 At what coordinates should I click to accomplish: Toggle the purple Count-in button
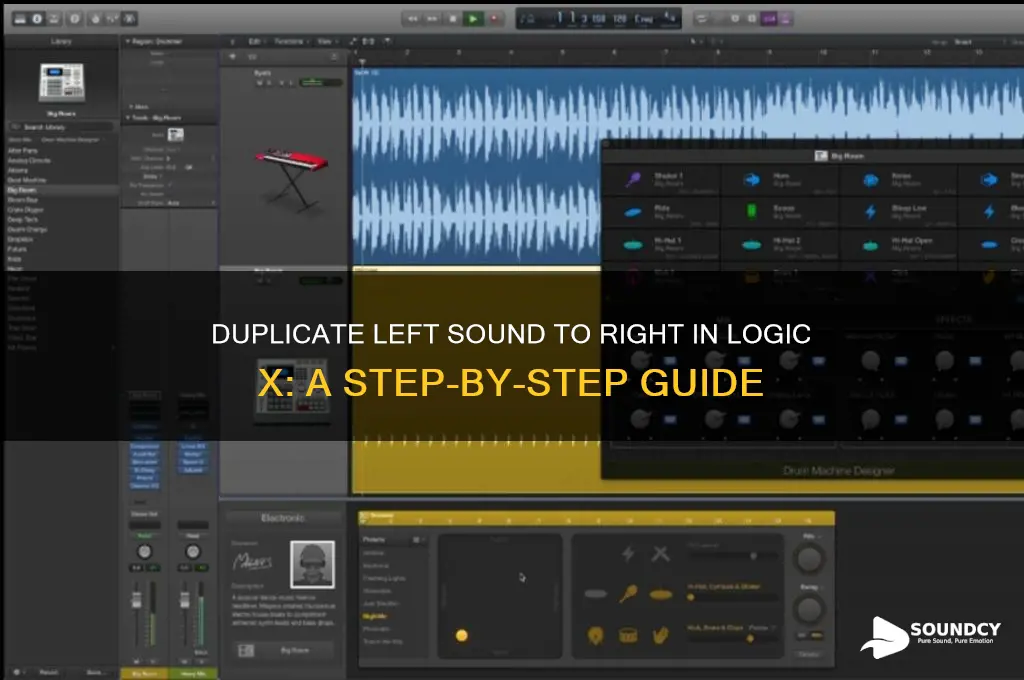(x=769, y=19)
